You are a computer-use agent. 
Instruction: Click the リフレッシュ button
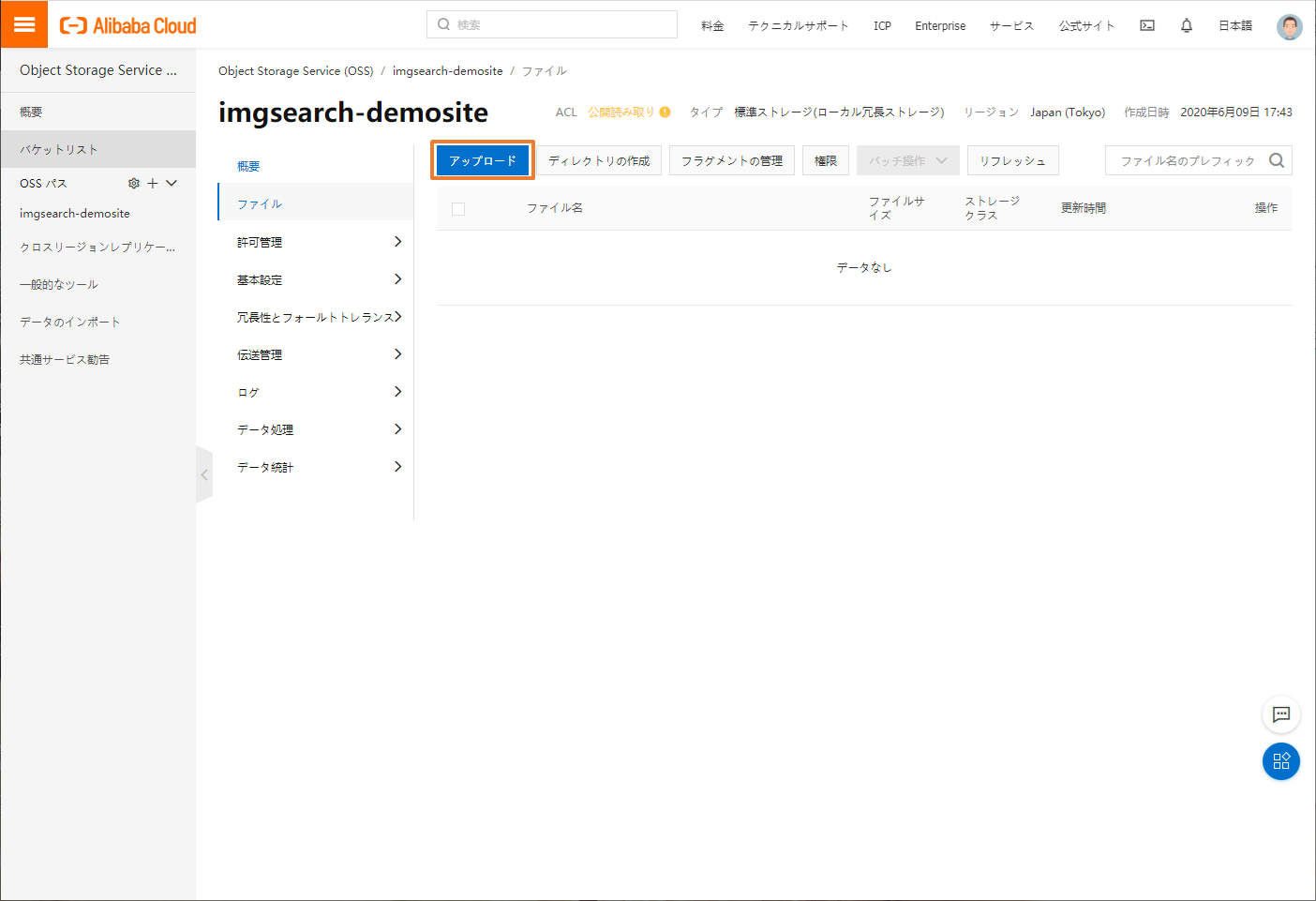(1013, 160)
